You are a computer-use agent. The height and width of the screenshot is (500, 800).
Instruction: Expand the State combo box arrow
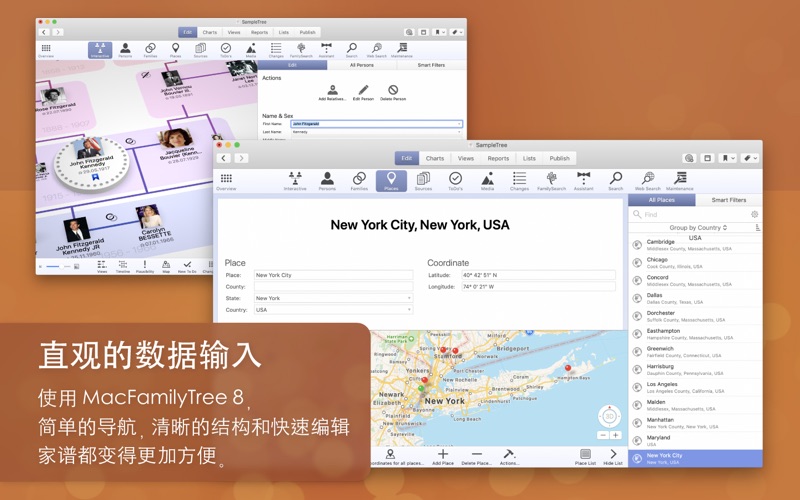(409, 298)
